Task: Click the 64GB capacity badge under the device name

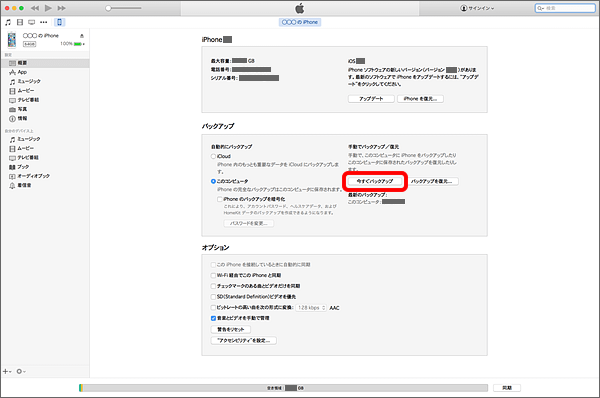Action: pyautogui.click(x=29, y=44)
